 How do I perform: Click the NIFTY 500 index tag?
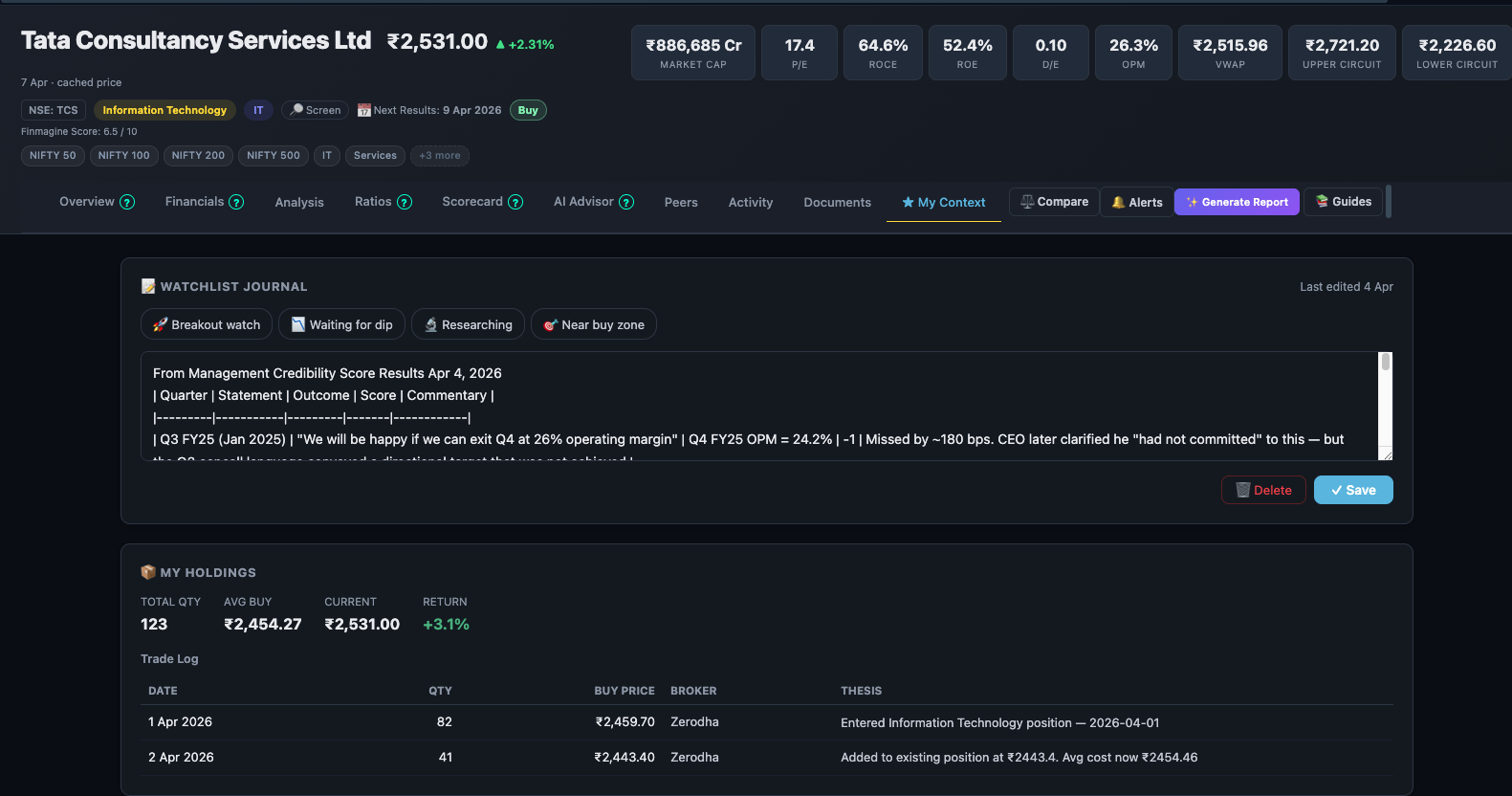tap(274, 156)
